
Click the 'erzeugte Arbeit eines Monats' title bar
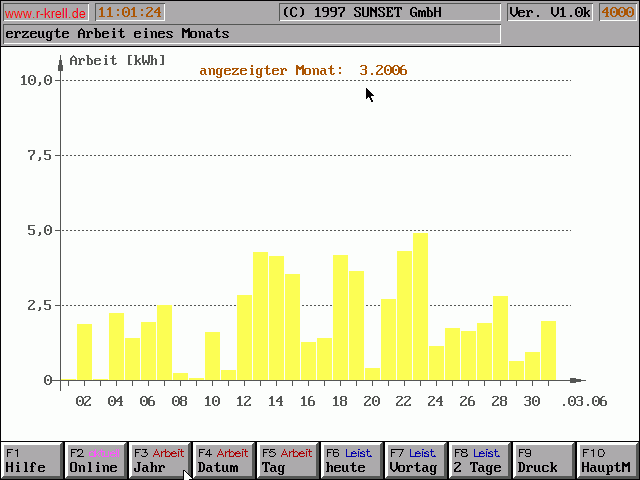(250, 34)
